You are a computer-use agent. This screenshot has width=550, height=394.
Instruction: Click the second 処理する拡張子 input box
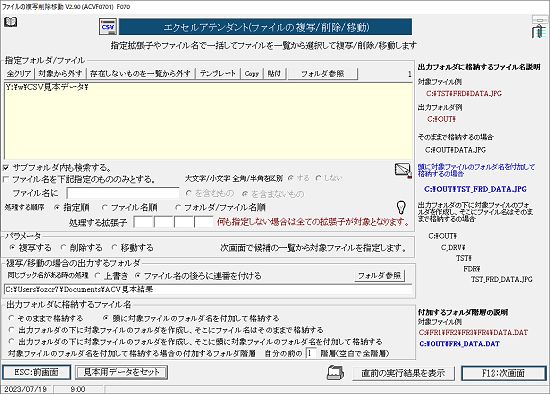(x=164, y=222)
